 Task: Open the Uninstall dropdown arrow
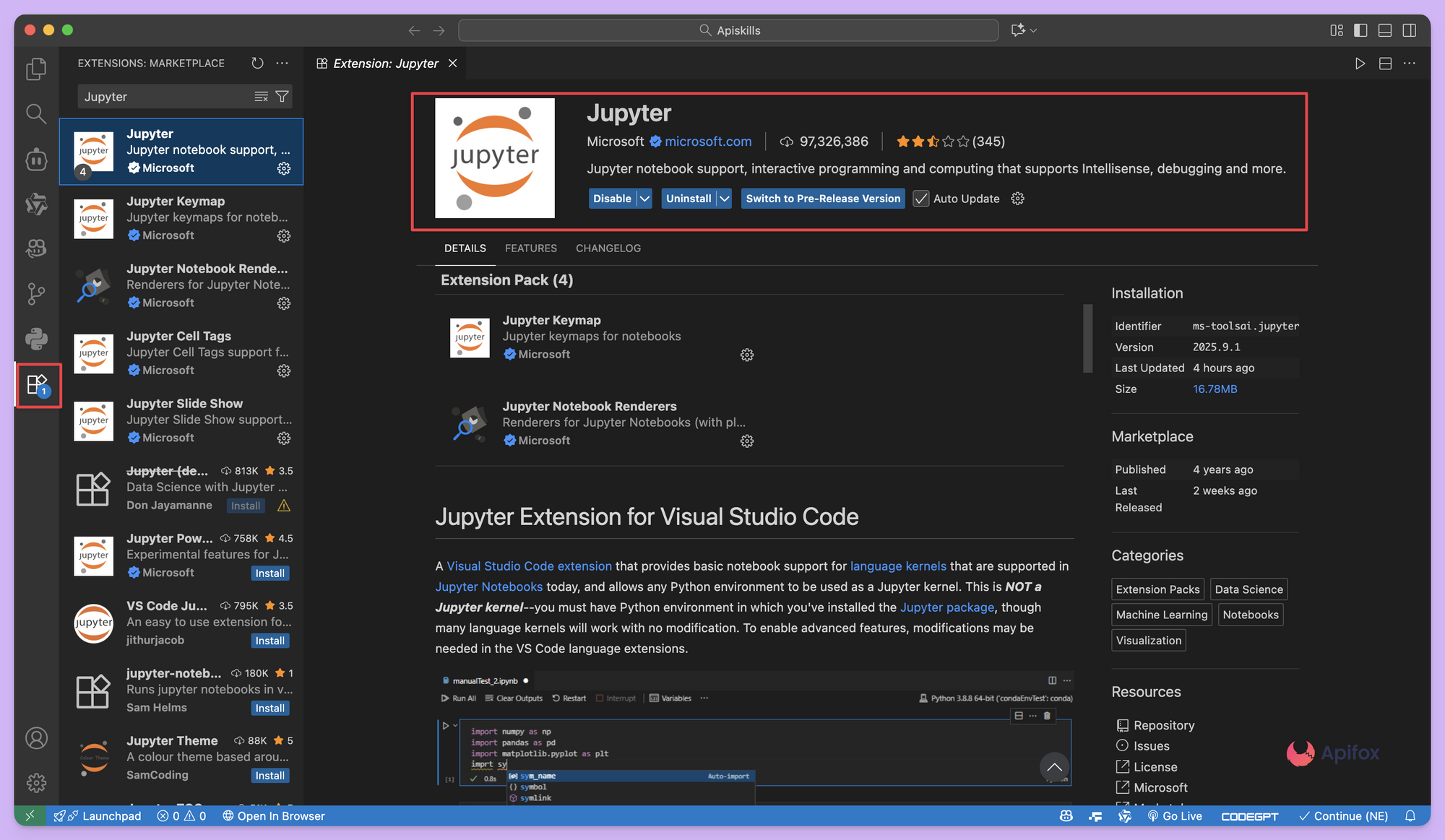(x=724, y=198)
